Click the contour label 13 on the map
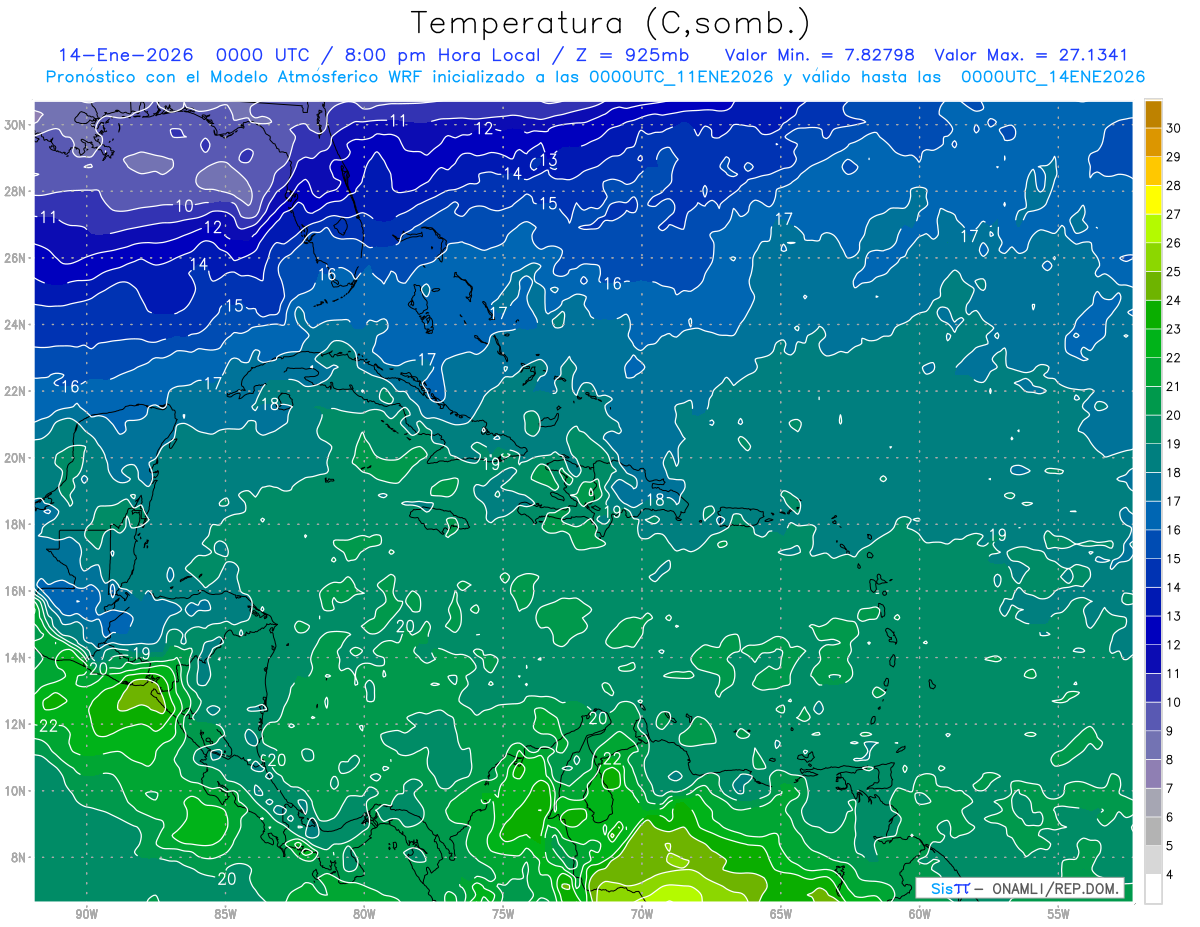 [x=548, y=161]
